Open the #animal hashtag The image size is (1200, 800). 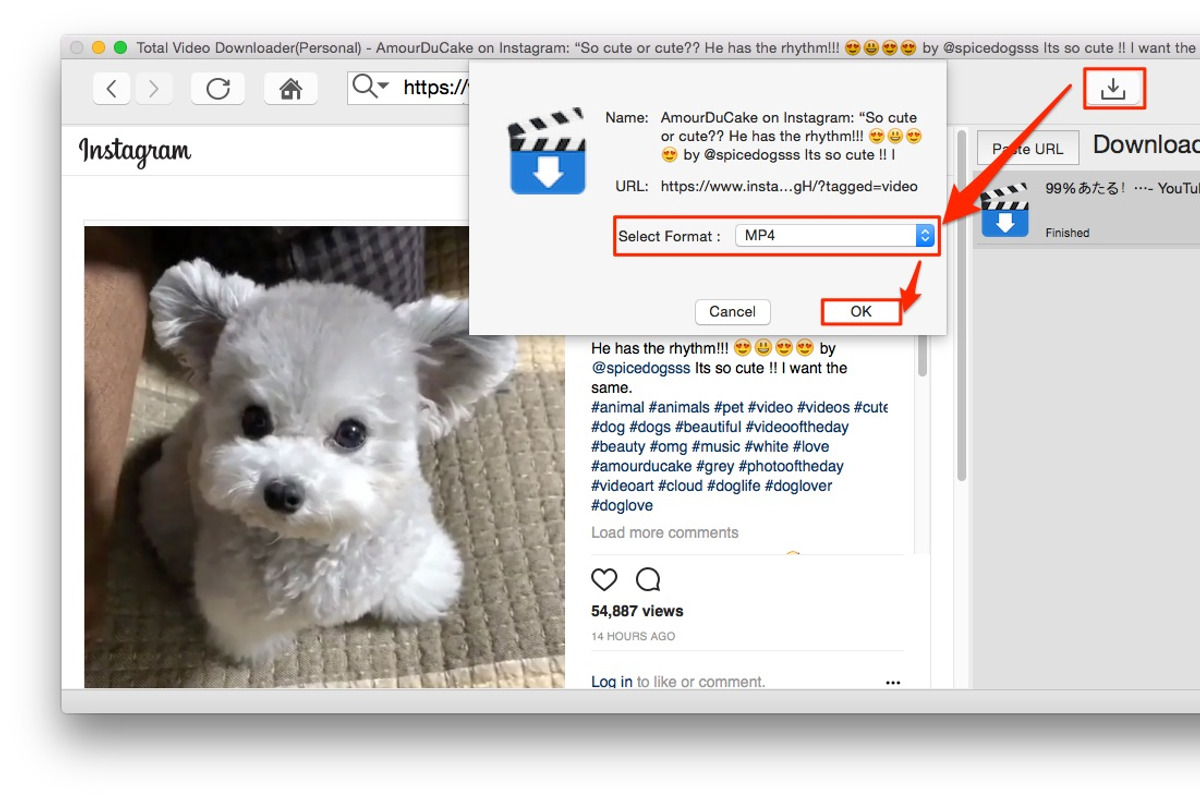[x=618, y=407]
